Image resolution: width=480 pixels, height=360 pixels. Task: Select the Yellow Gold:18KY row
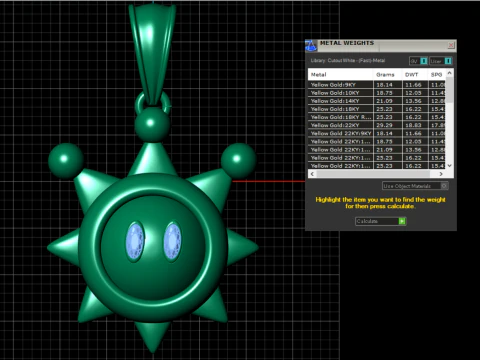coord(377,109)
